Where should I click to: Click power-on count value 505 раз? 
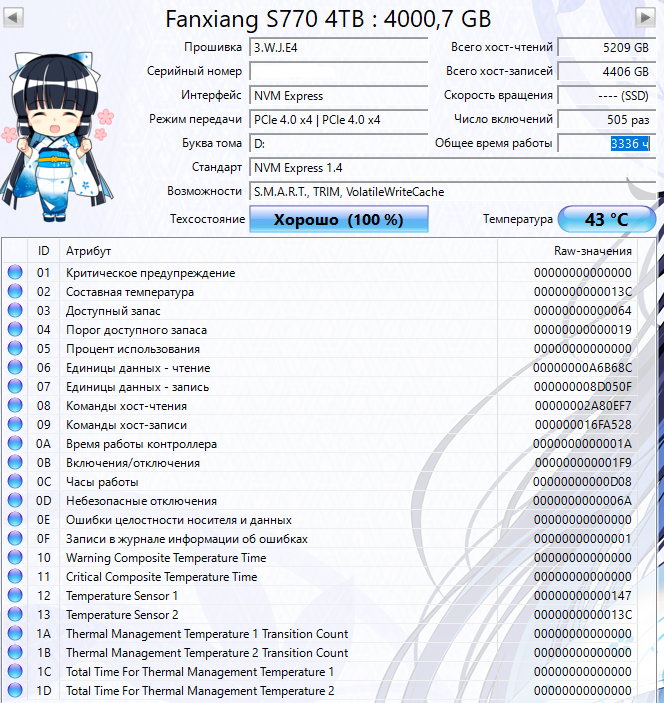pyautogui.click(x=606, y=120)
